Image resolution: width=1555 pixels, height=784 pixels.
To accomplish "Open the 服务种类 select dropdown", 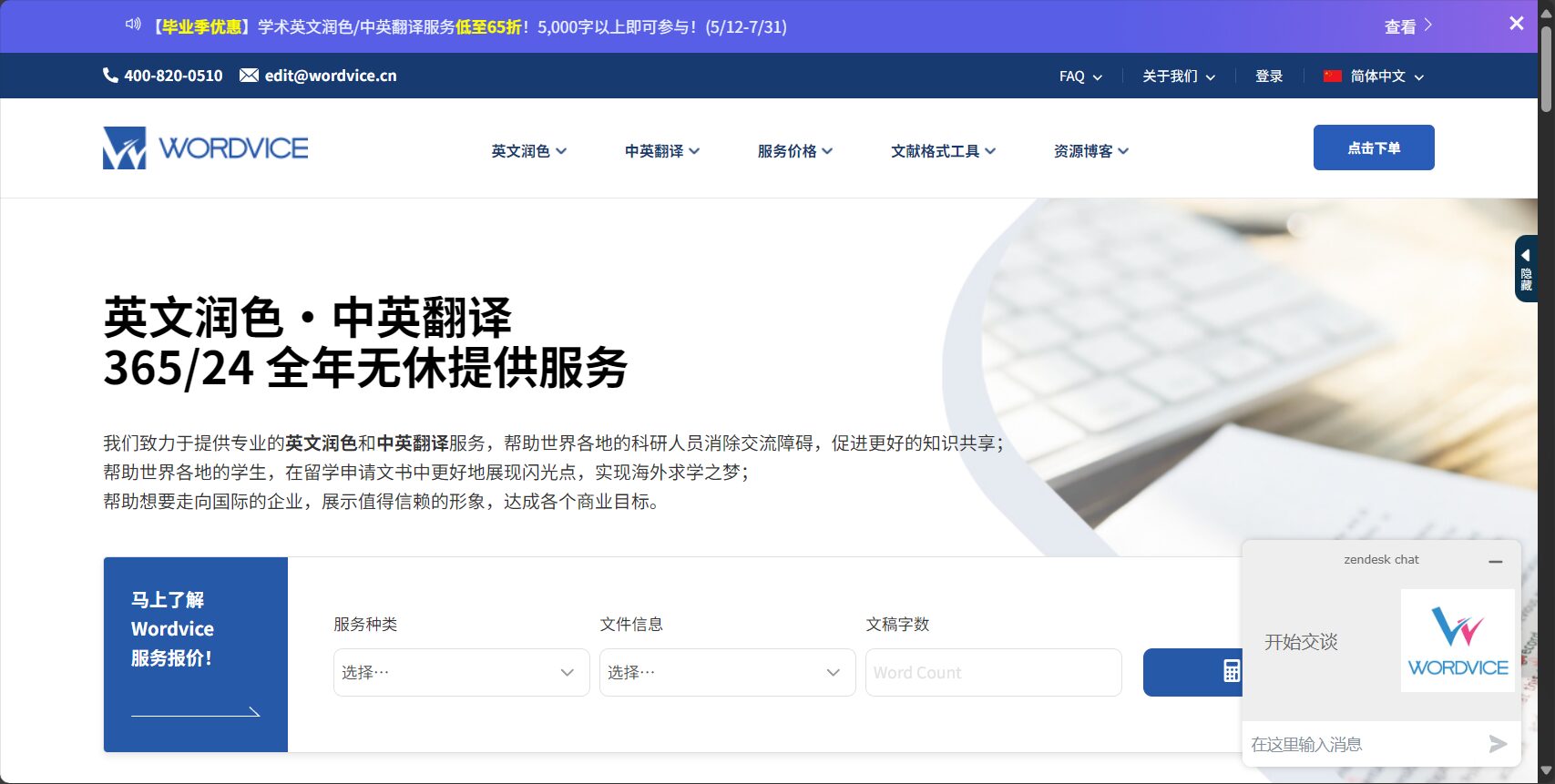I will (x=462, y=672).
